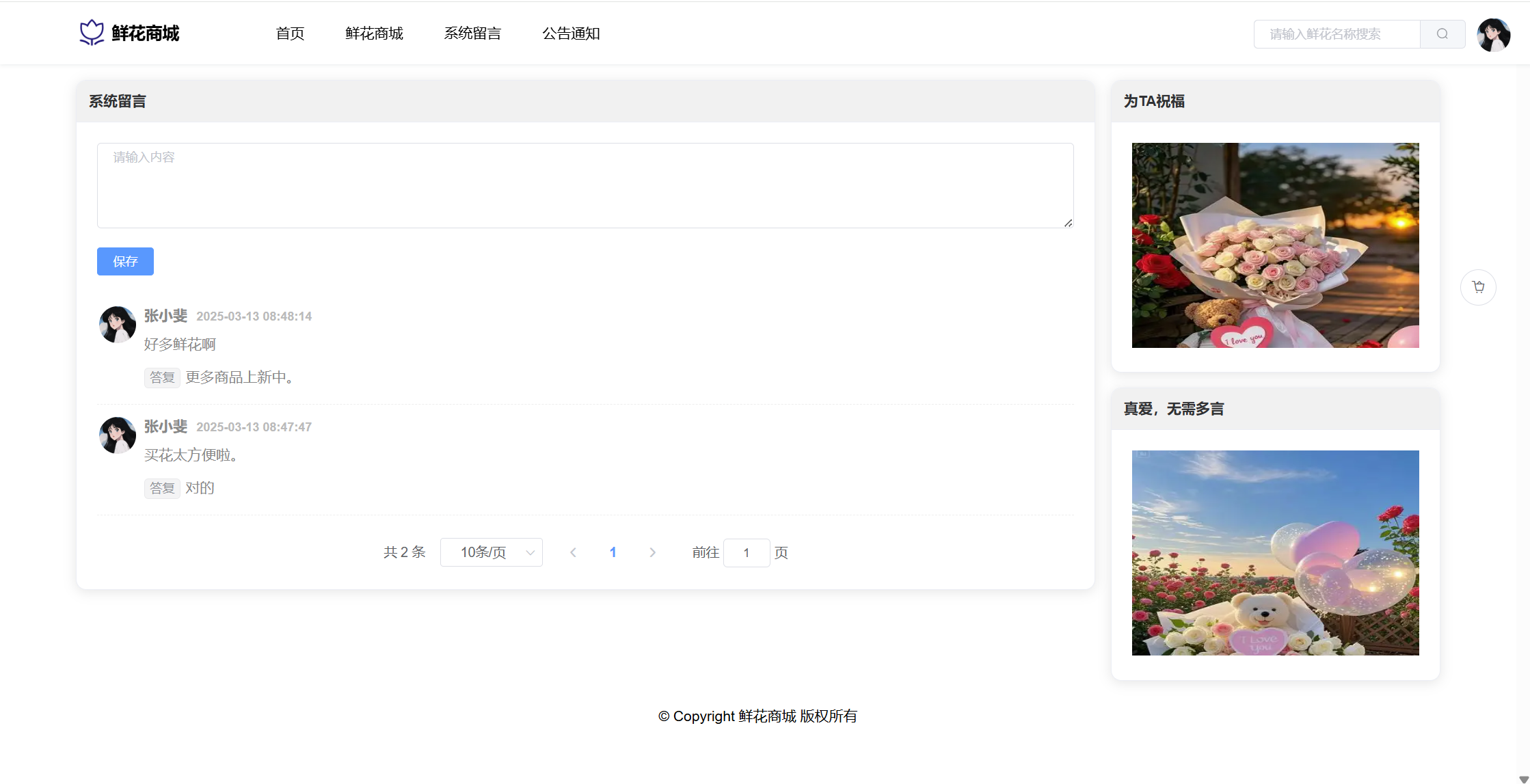The image size is (1530, 784).
Task: Focus the flower name search box
Action: (x=1337, y=34)
